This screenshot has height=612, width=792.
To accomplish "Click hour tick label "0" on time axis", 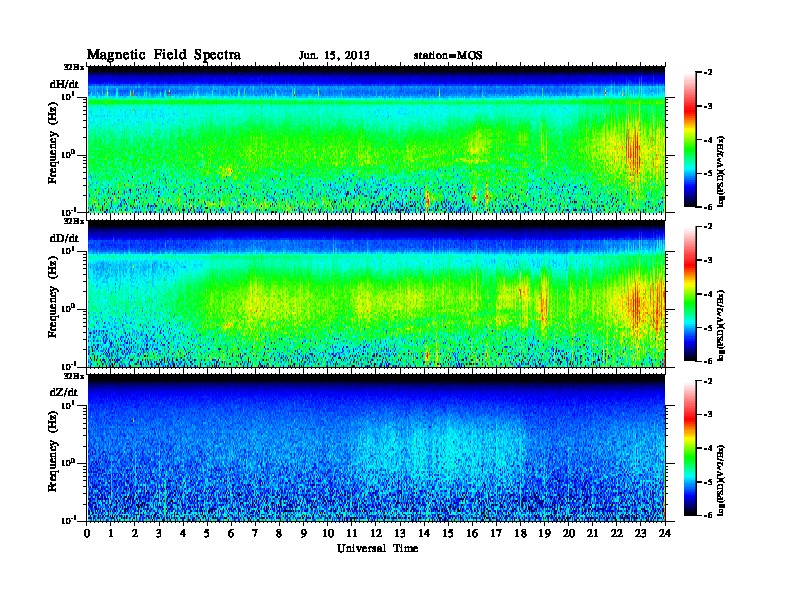I will click(87, 534).
